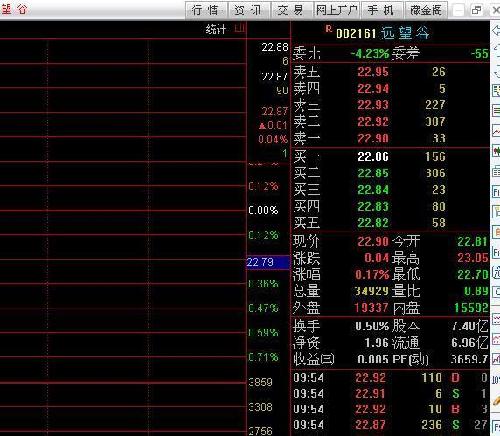The width and height of the screenshot is (500, 436).
Task: Click the white 0.00% axis label
Action: 263,210
